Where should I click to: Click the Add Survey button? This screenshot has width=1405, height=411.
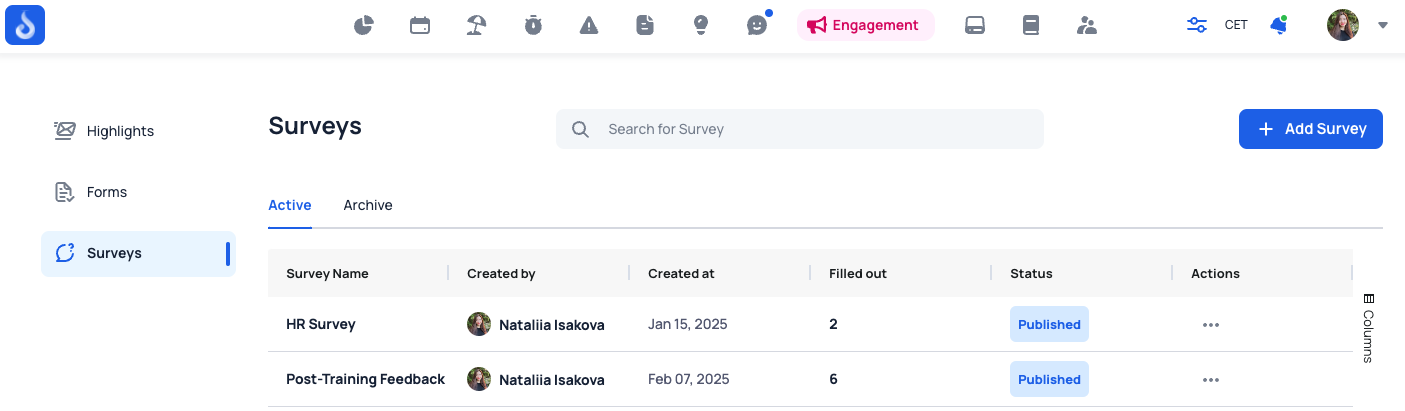pos(1311,129)
